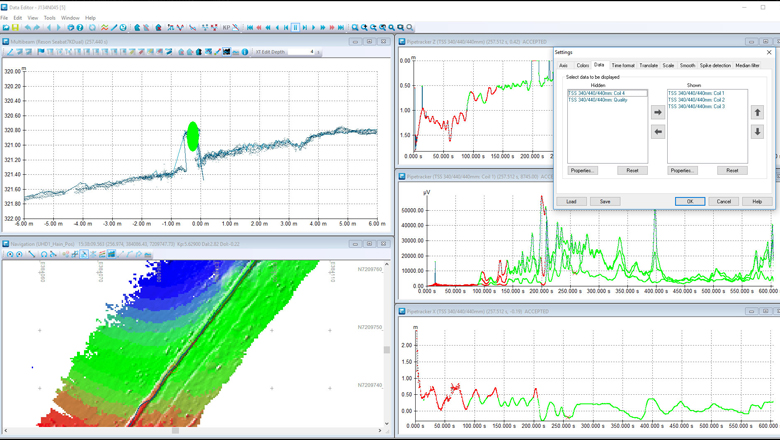Move the shown item down in order

757,132
